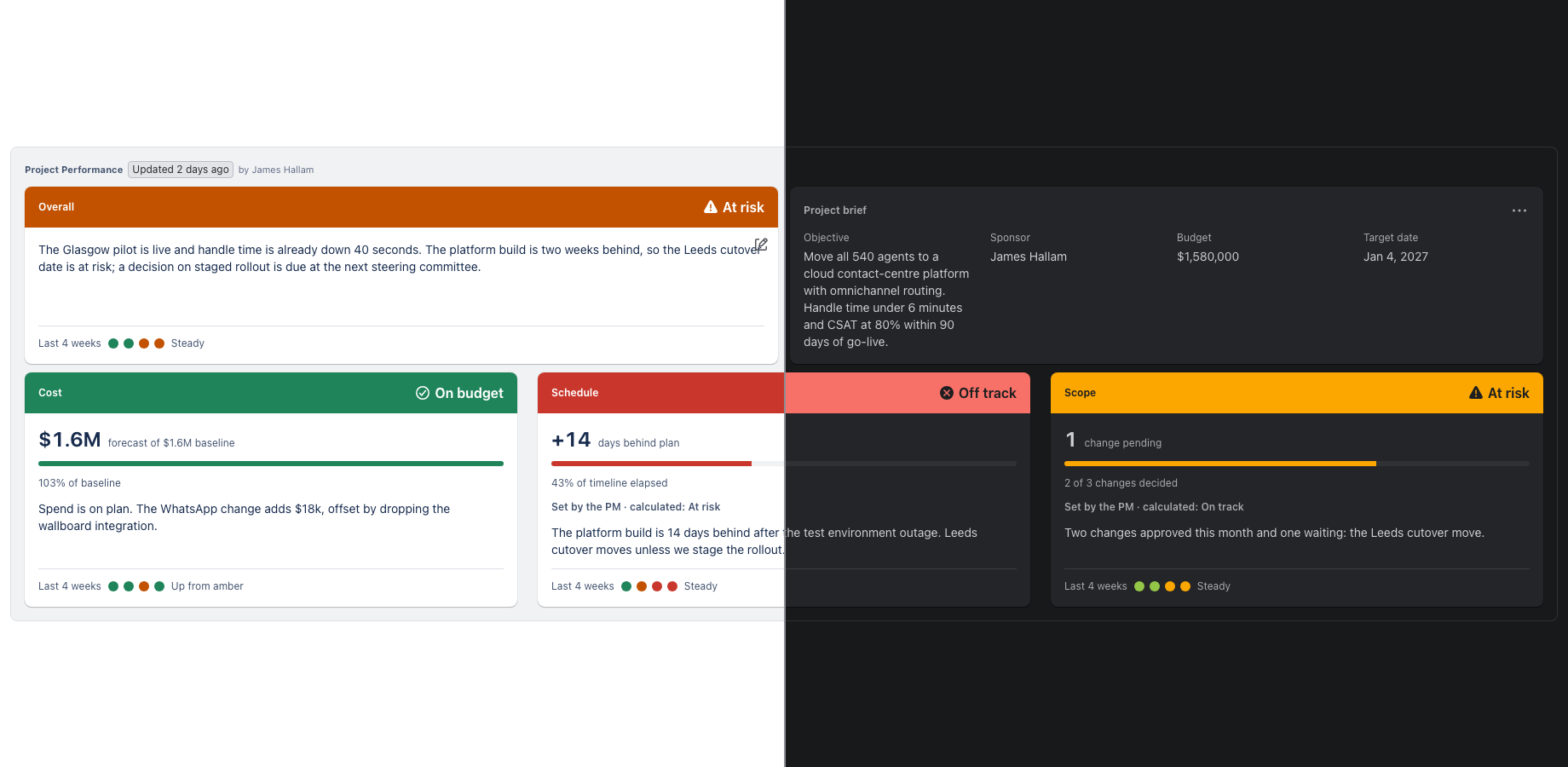Click the '+14' days behind value
Screen dimensions: 1568x767
point(571,440)
